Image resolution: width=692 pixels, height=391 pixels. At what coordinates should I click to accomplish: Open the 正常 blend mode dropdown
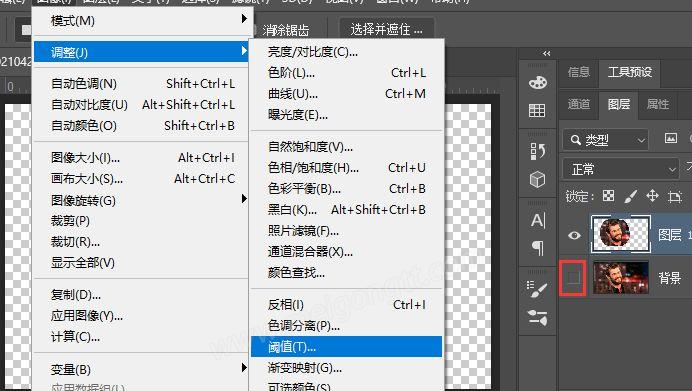point(621,169)
